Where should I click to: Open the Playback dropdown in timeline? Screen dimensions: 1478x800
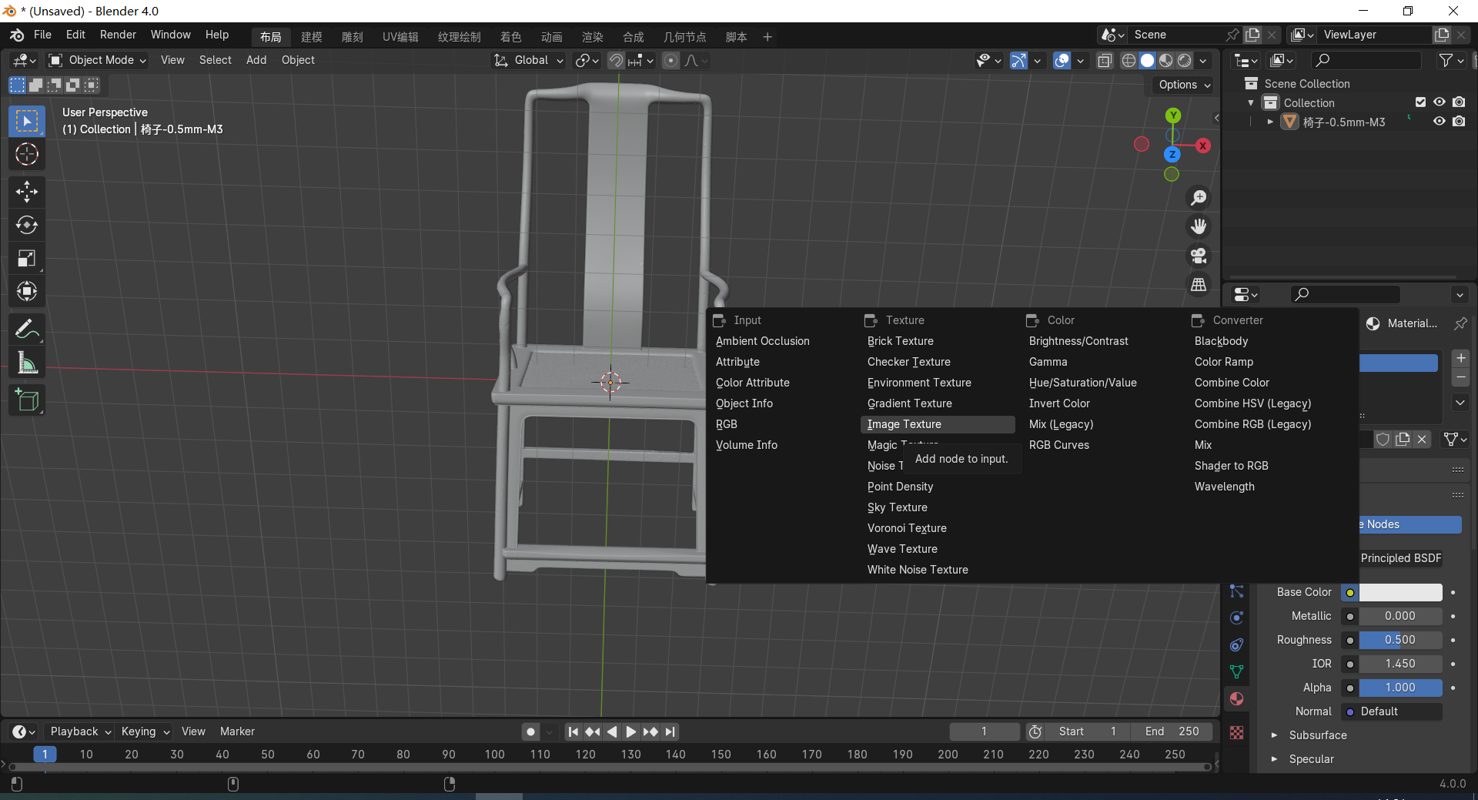pyautogui.click(x=80, y=732)
